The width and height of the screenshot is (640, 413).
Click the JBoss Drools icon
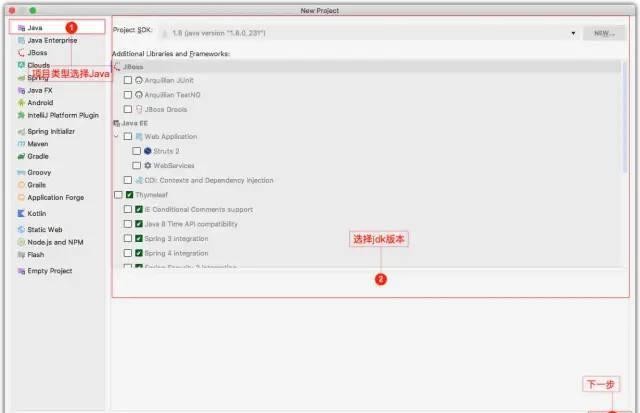(x=139, y=109)
